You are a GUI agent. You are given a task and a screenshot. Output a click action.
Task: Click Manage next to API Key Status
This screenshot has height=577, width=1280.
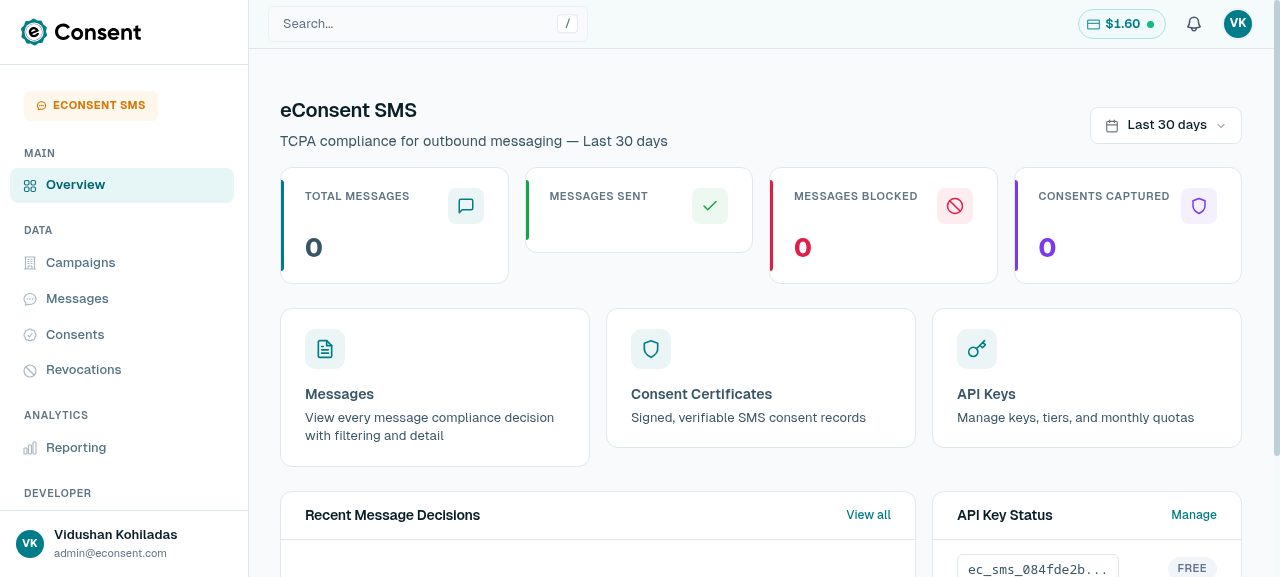click(x=1194, y=514)
